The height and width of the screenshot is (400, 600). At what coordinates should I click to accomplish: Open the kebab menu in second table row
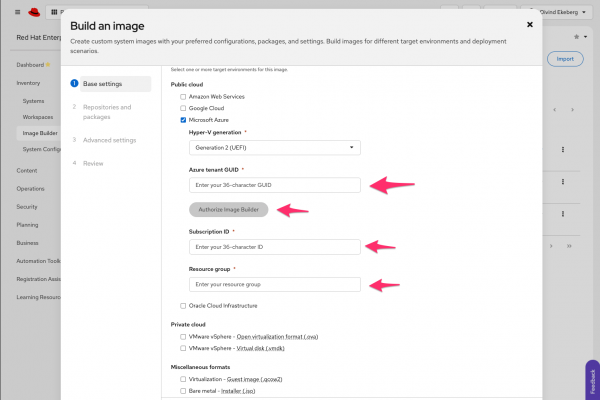pos(562,182)
